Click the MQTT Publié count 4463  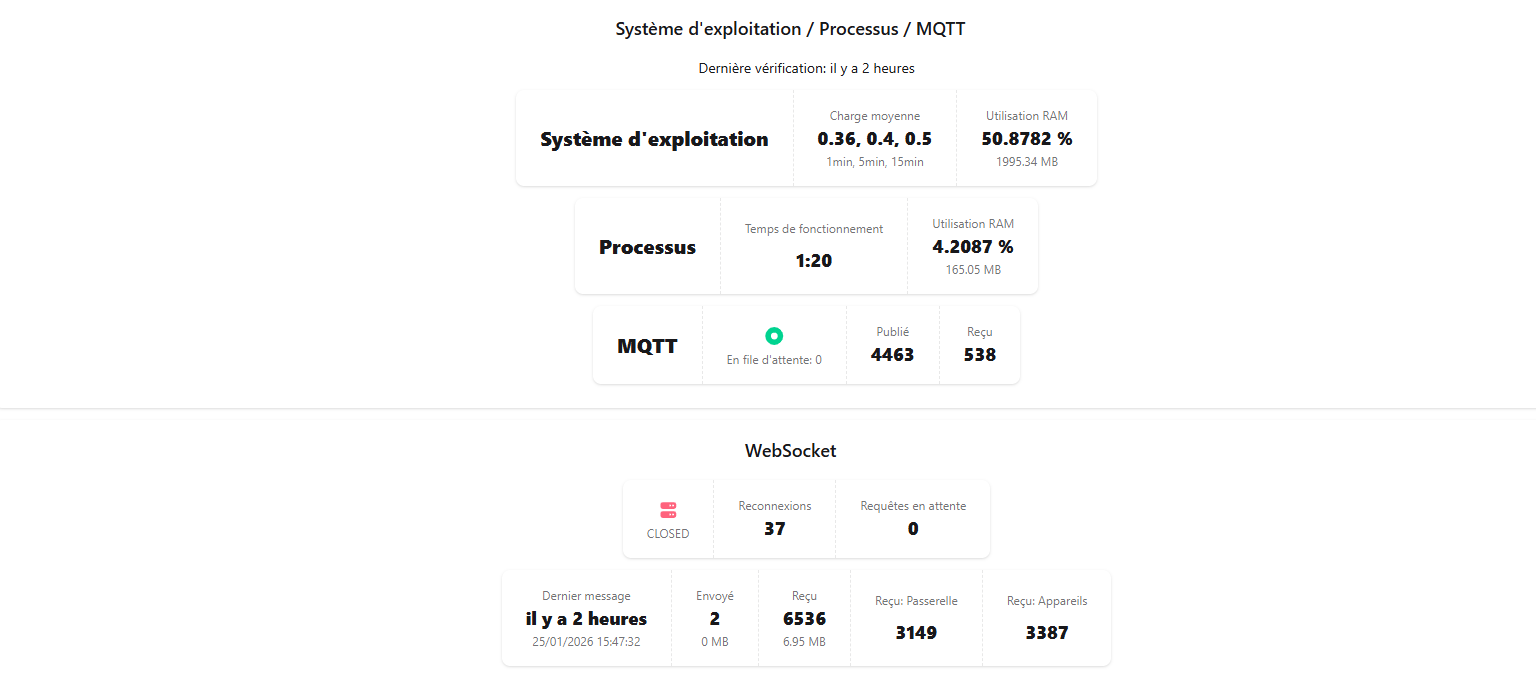(x=893, y=354)
